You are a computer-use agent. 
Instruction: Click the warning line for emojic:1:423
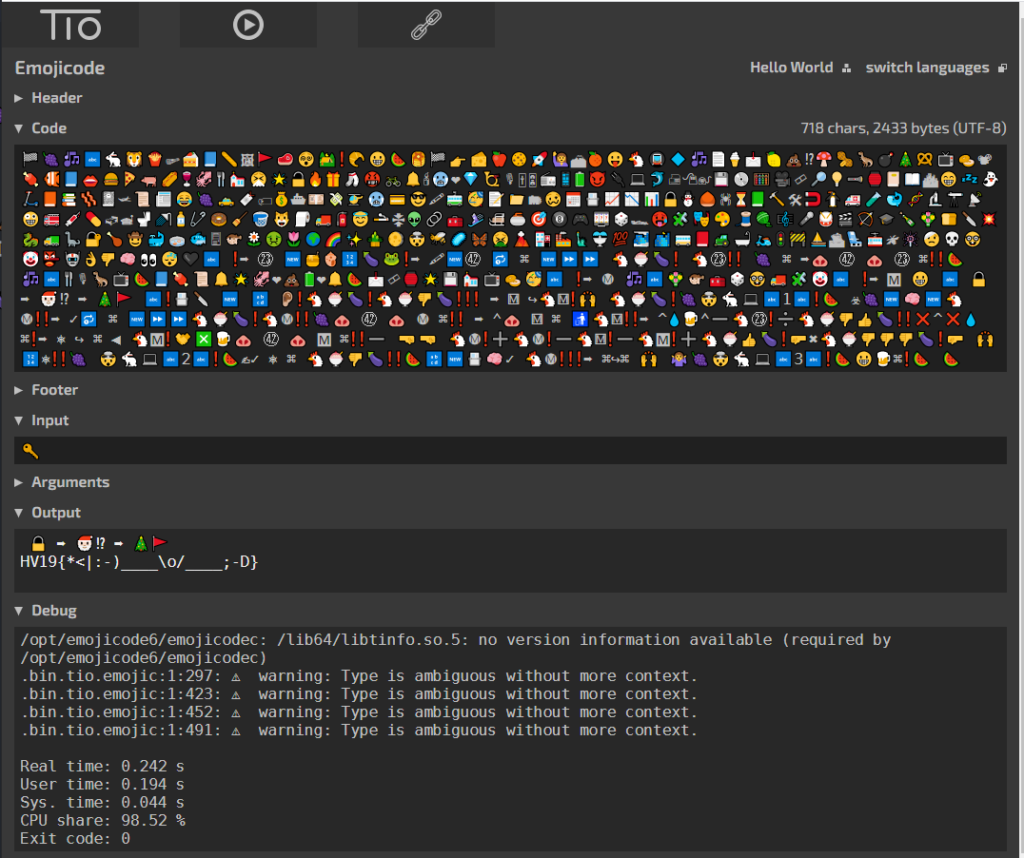click(x=359, y=694)
